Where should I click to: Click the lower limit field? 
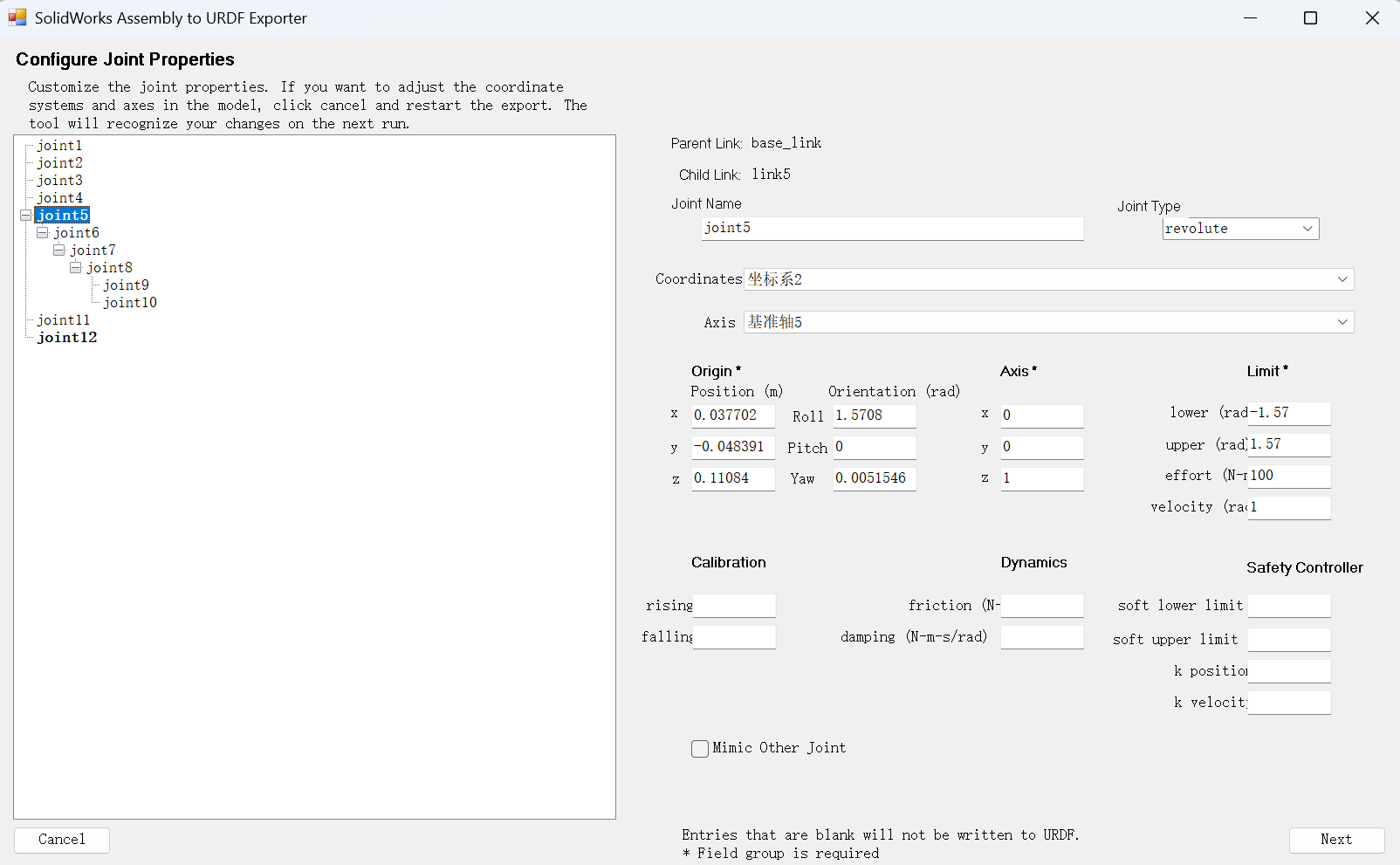click(1289, 413)
